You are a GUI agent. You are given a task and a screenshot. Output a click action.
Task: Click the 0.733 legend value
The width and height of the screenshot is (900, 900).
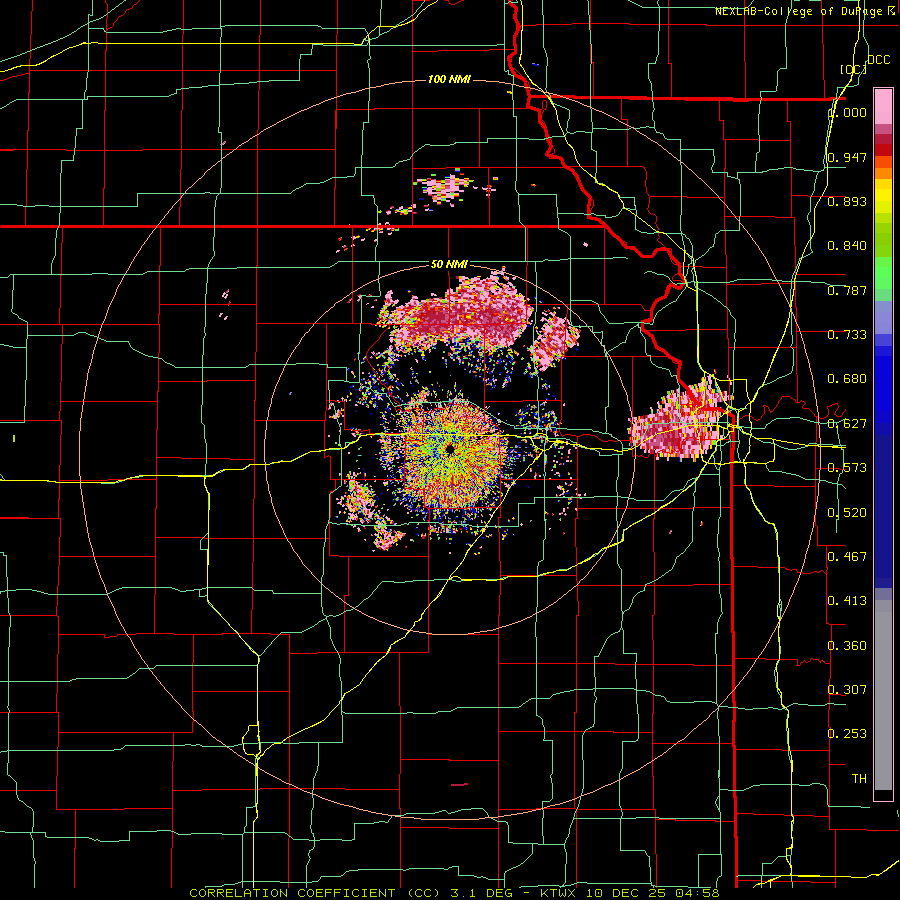click(x=847, y=335)
